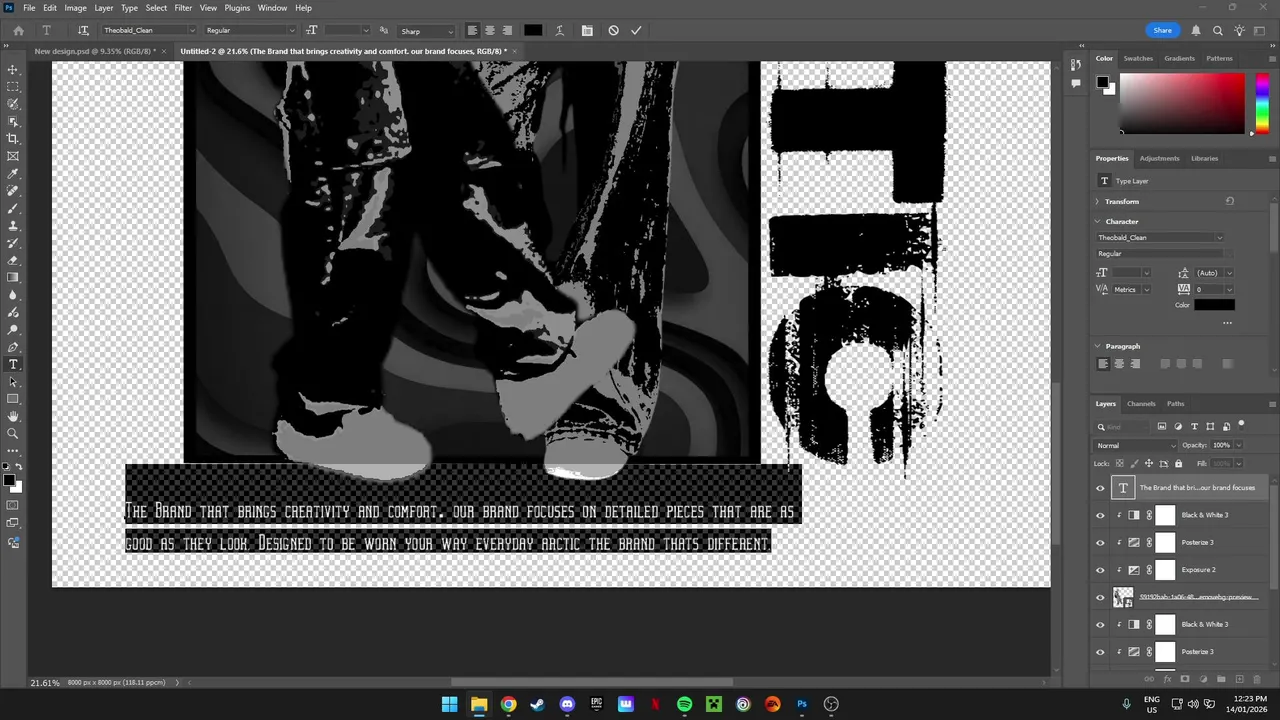Select the Rectangle shape tool
This screenshot has height=720, width=1280.
13,399
